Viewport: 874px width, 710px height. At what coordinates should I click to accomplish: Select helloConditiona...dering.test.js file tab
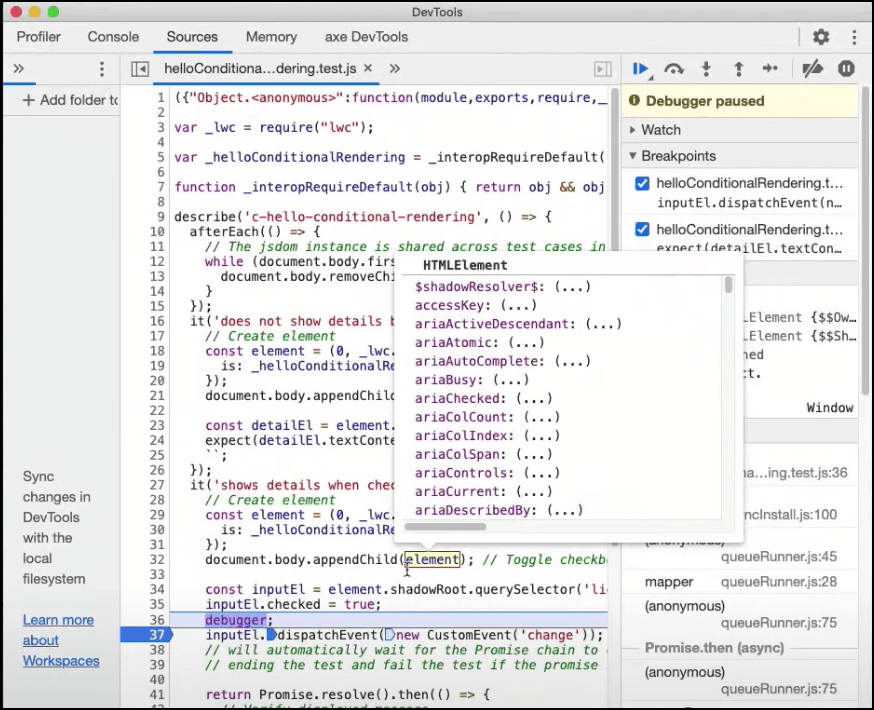pos(260,69)
